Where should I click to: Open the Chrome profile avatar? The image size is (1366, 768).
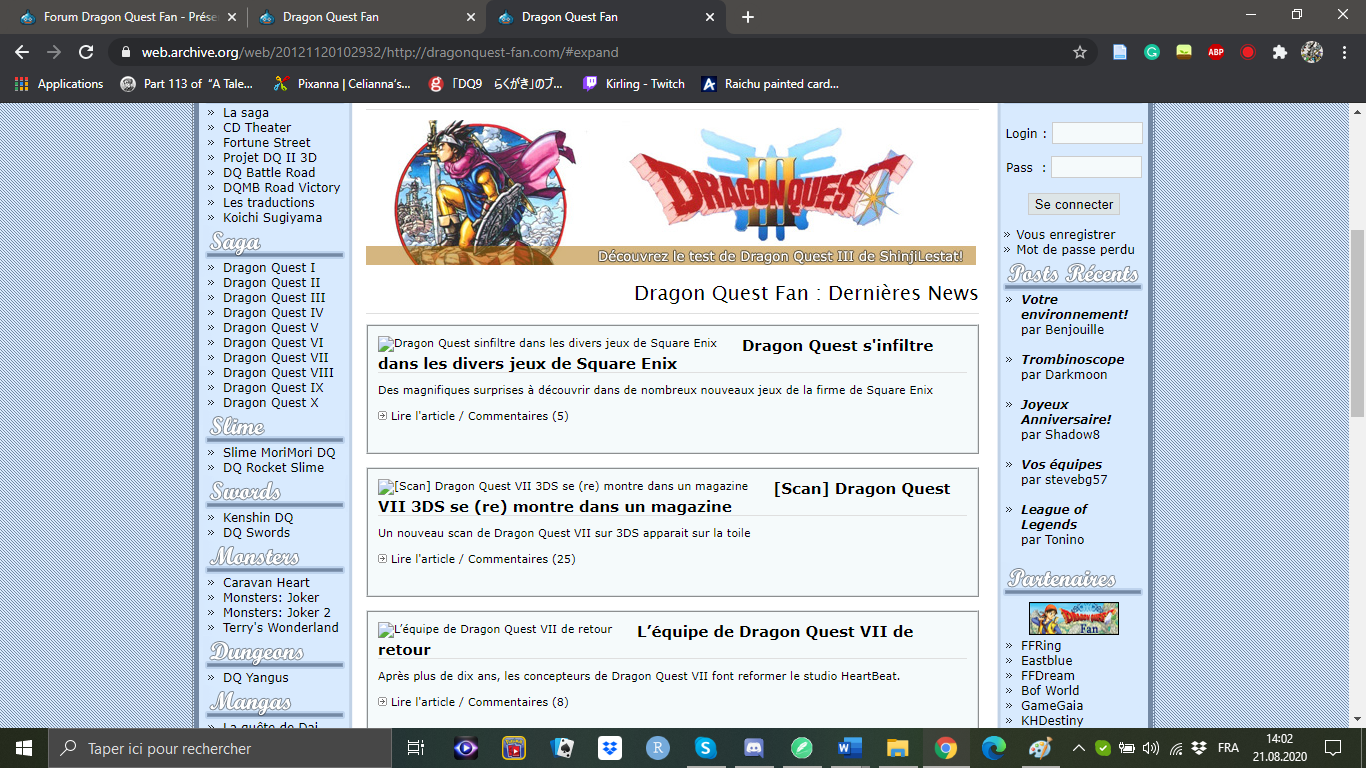1312,52
